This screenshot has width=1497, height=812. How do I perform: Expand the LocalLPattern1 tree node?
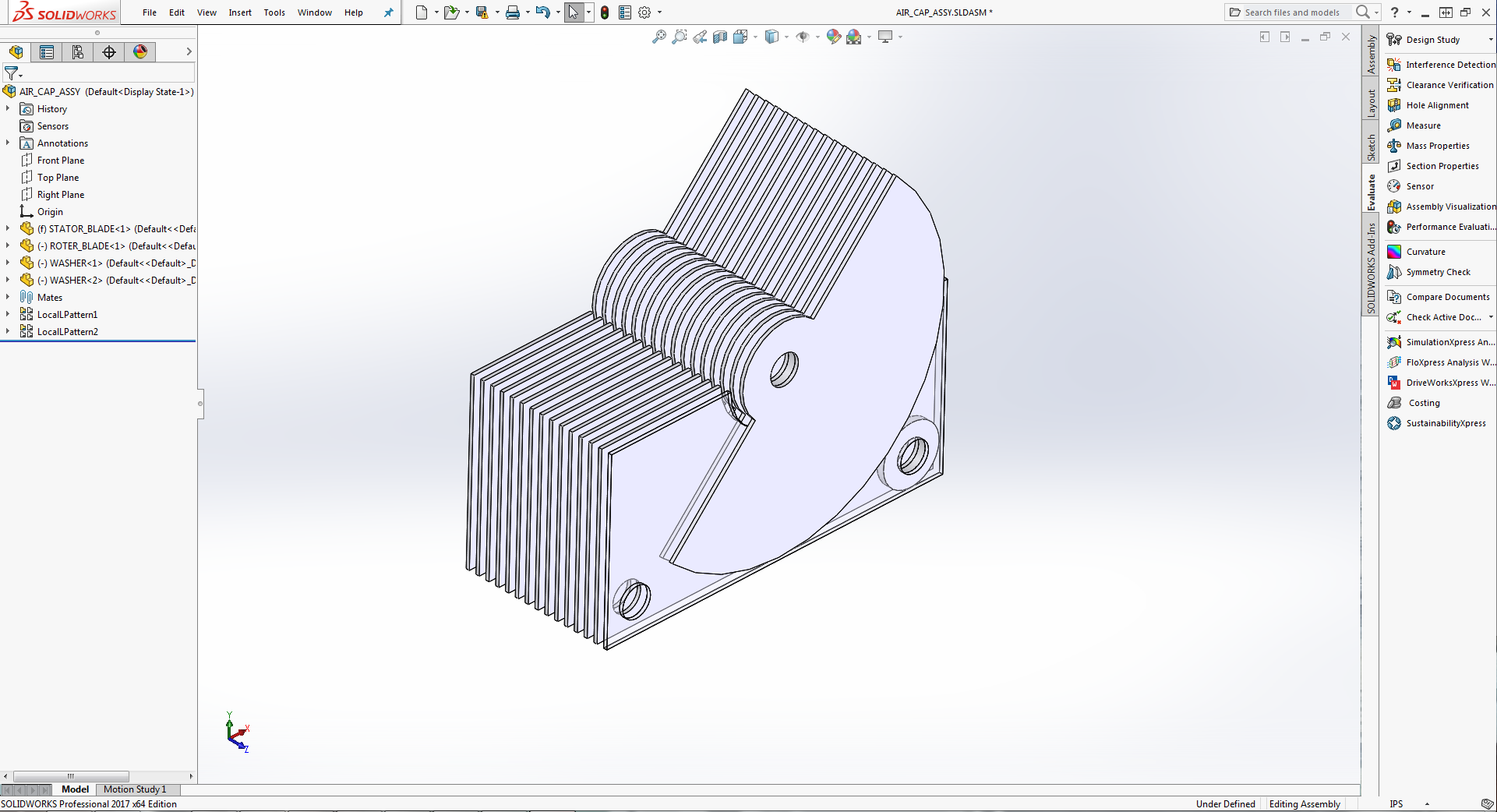[8, 314]
